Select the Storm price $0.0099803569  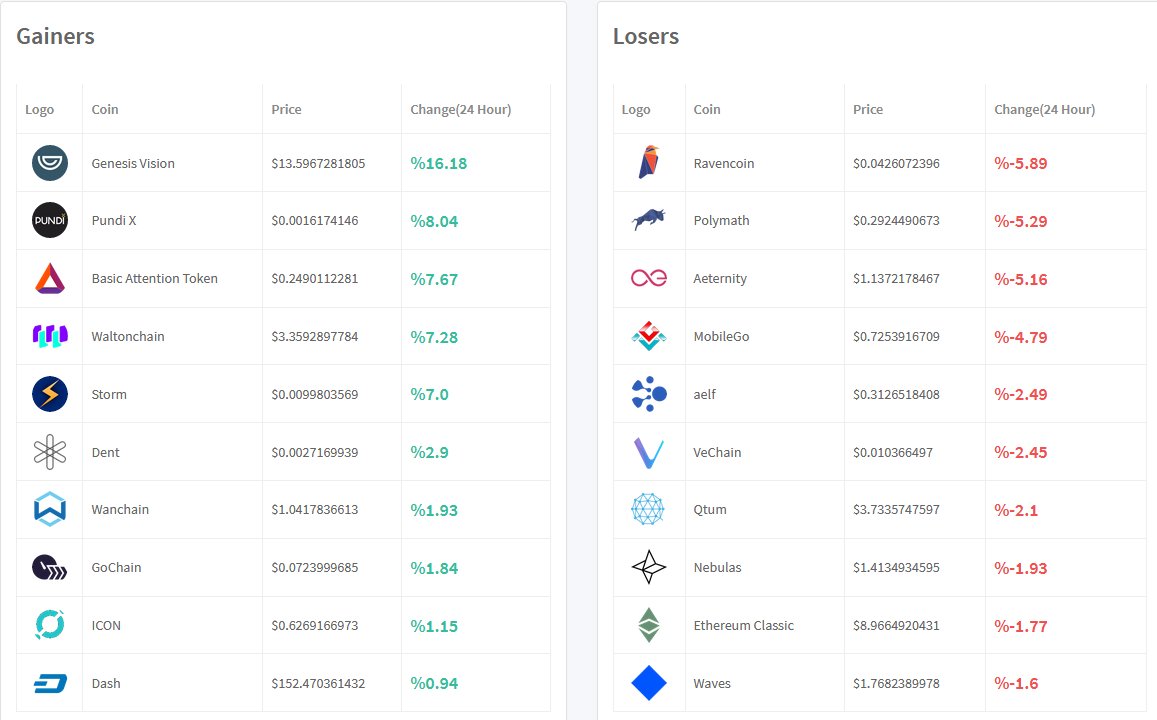click(x=314, y=395)
